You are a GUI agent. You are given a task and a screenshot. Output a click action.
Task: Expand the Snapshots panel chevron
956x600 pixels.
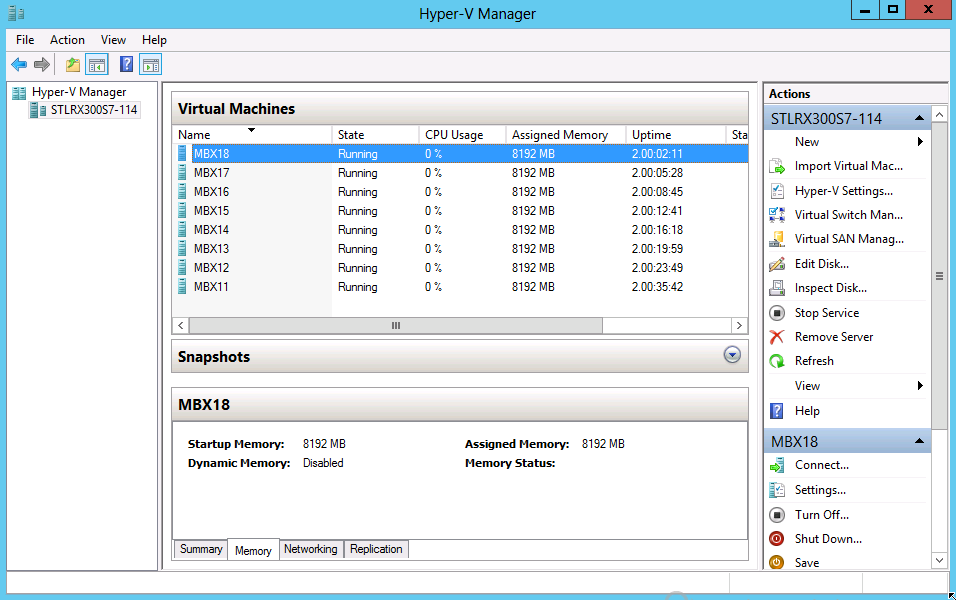(x=732, y=355)
